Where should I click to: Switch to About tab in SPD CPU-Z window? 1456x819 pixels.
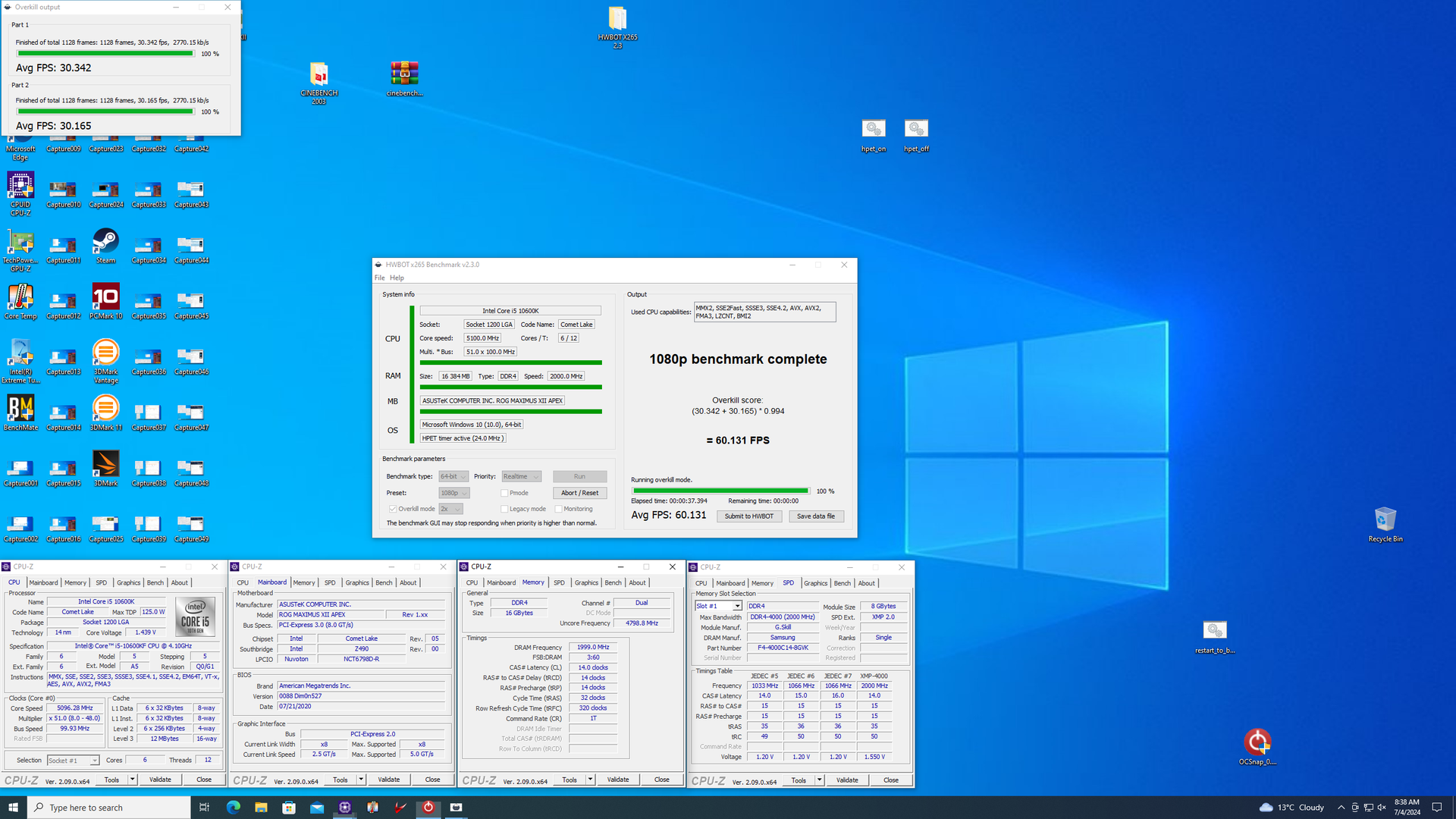(x=866, y=583)
